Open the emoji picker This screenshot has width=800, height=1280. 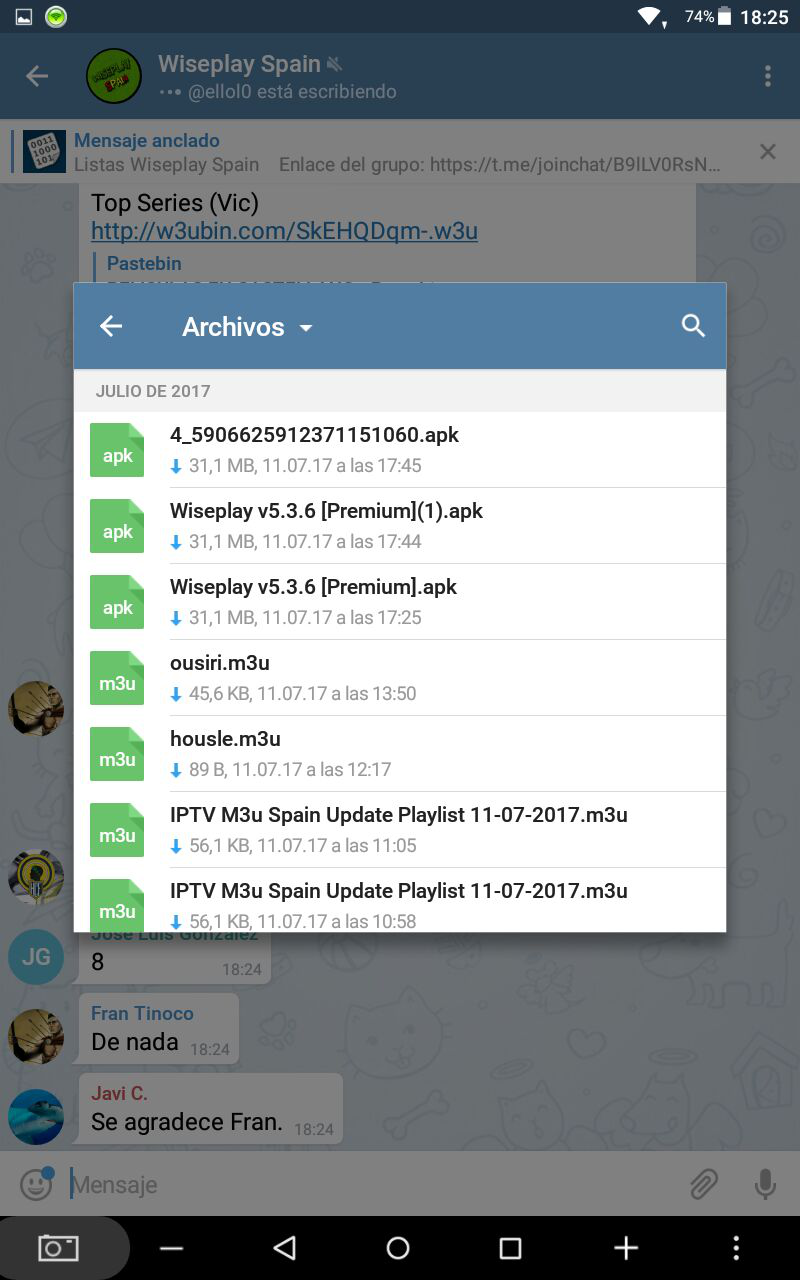pos(36,1185)
